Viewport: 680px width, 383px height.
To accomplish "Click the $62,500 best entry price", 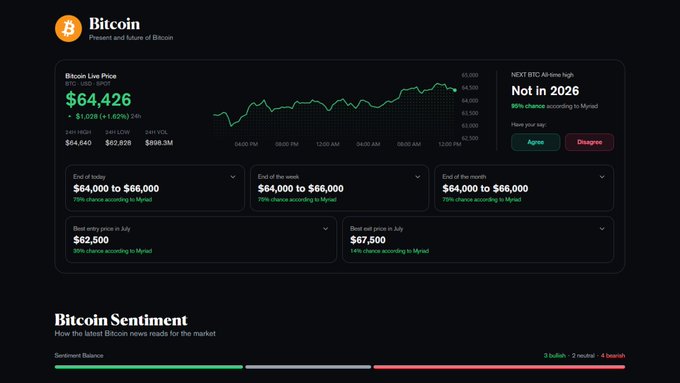I will click(91, 240).
